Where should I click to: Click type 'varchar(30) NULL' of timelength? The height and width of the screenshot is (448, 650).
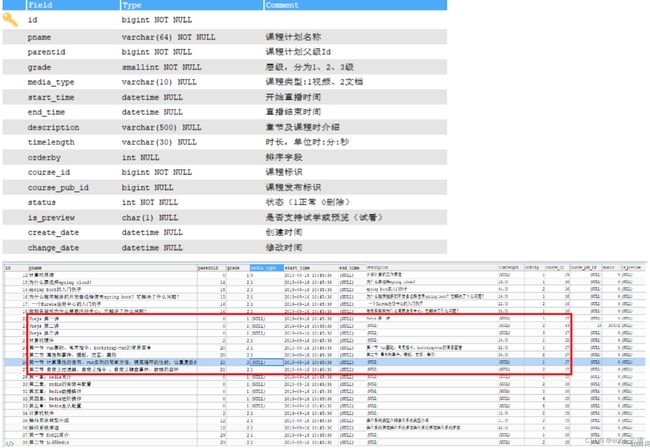tap(159, 142)
